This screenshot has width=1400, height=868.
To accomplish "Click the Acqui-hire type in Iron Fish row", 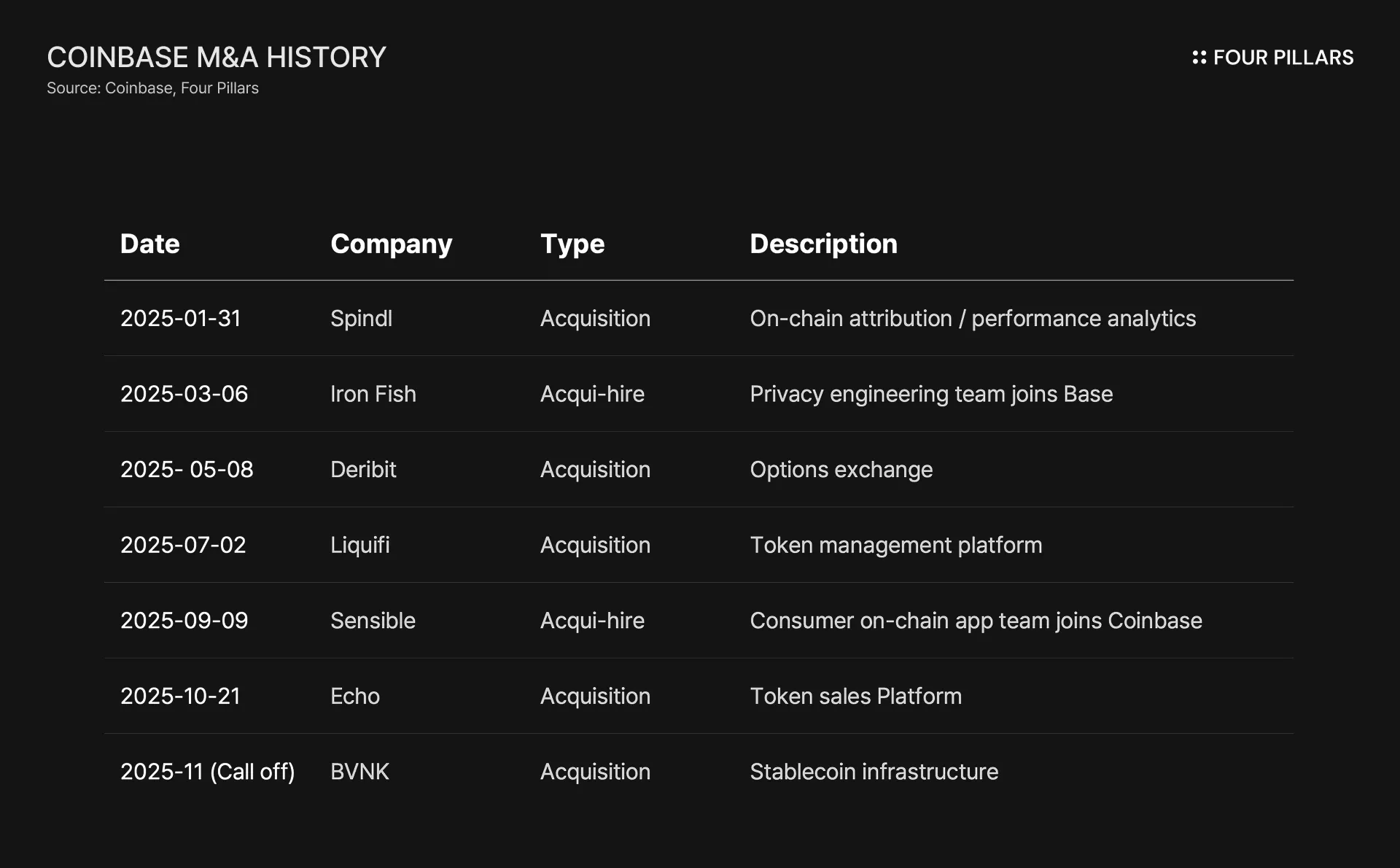I will pos(592,394).
